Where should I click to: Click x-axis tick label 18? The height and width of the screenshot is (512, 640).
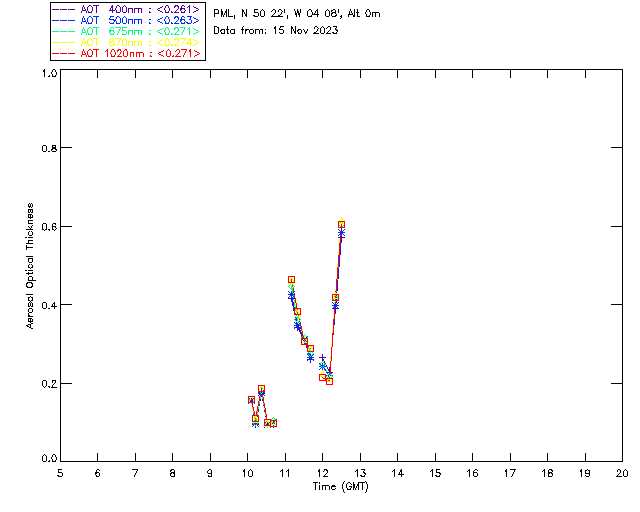click(548, 473)
